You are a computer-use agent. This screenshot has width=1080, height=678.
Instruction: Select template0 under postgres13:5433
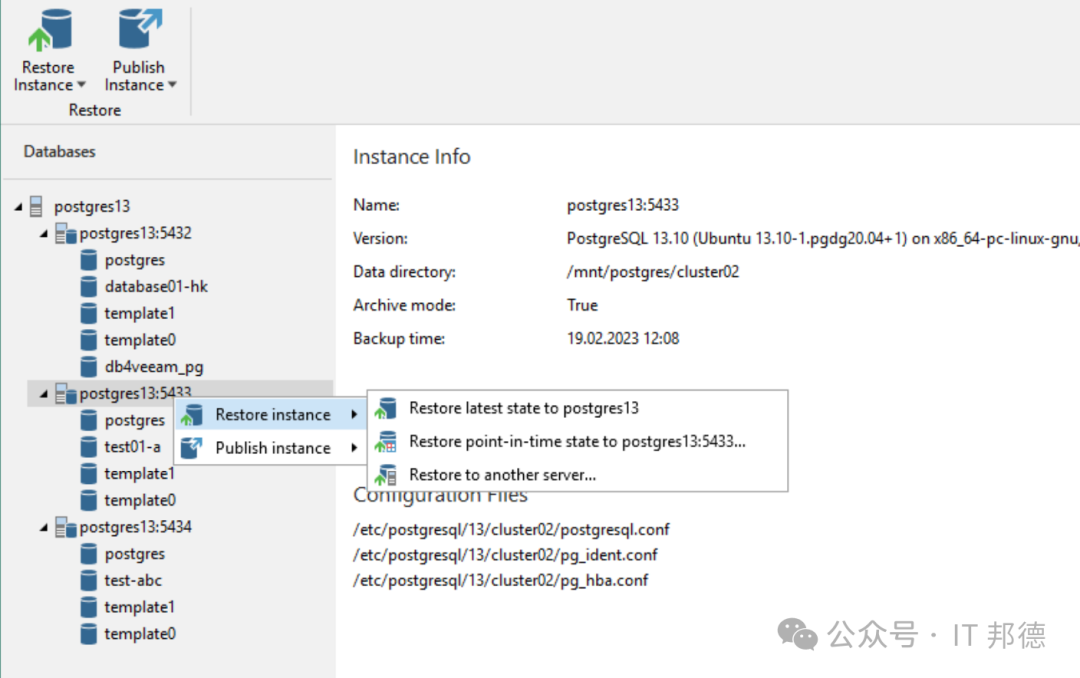140,500
